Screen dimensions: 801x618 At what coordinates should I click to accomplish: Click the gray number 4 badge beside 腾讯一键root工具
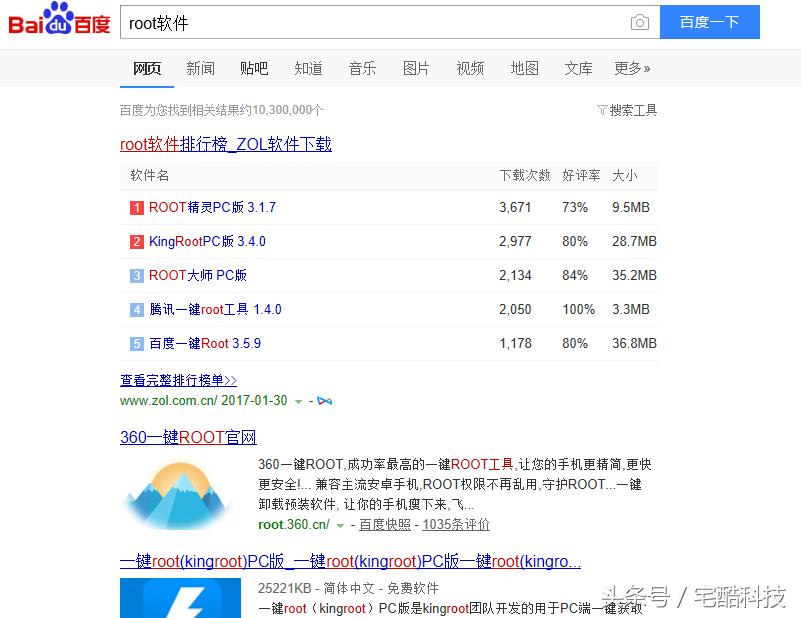pos(137,309)
